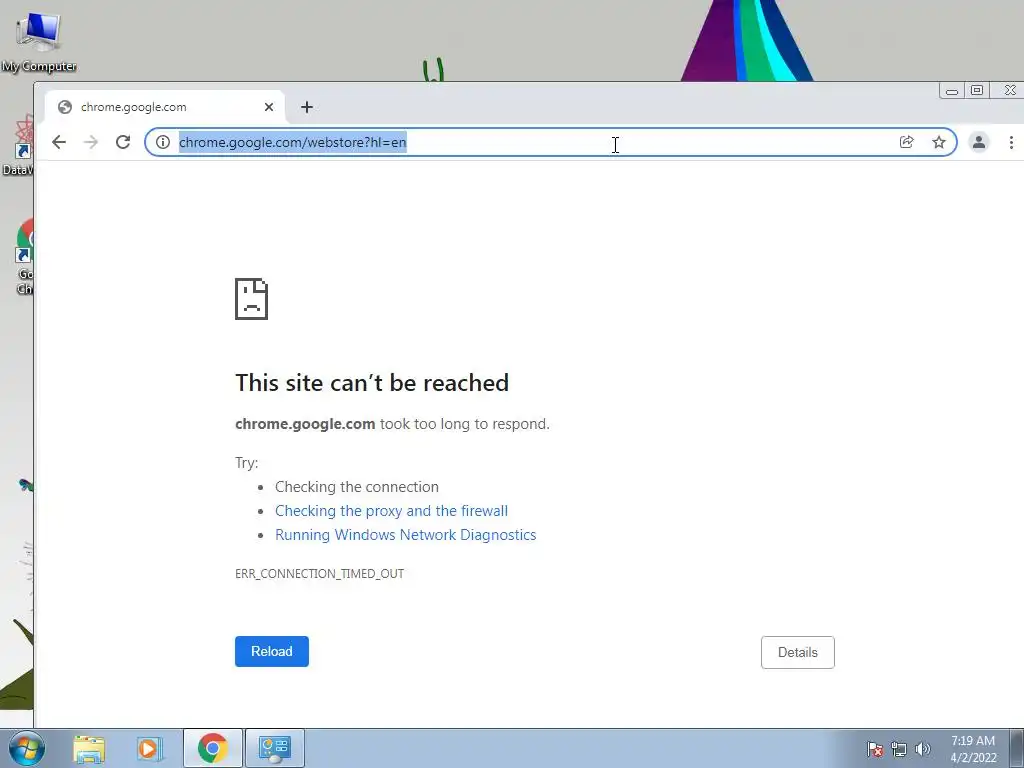Click the blue Reload button
The height and width of the screenshot is (768, 1024).
[272, 651]
